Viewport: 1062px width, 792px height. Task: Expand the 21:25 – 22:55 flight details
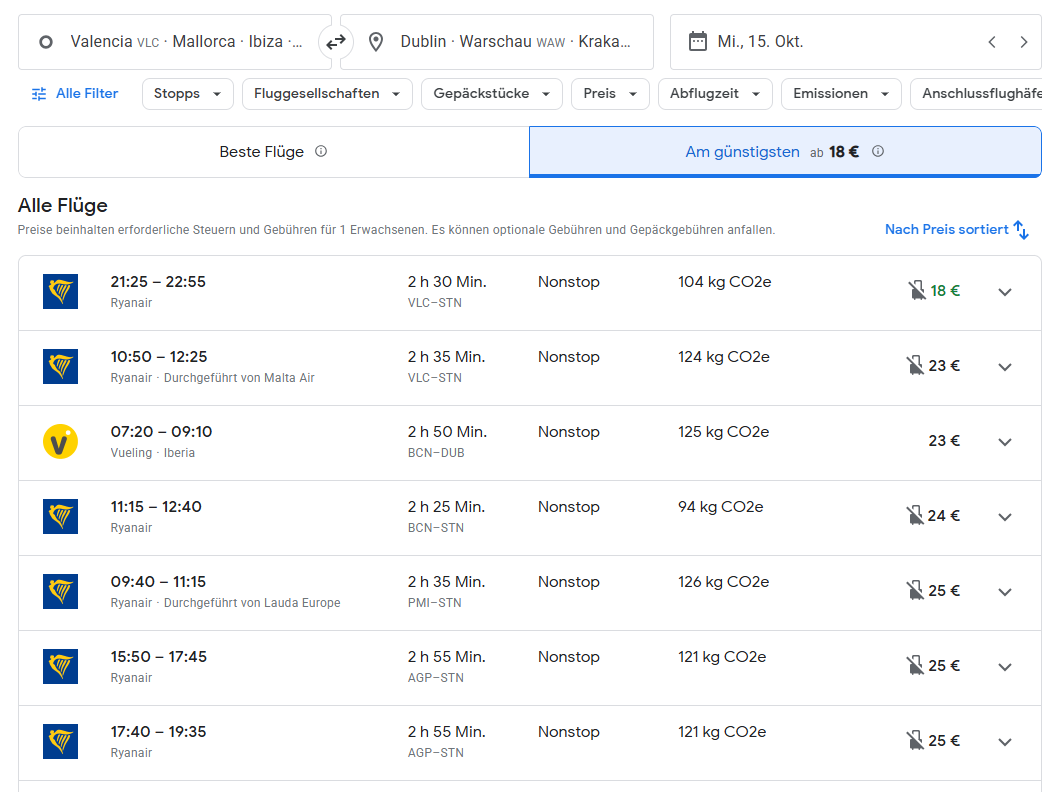(x=1005, y=292)
